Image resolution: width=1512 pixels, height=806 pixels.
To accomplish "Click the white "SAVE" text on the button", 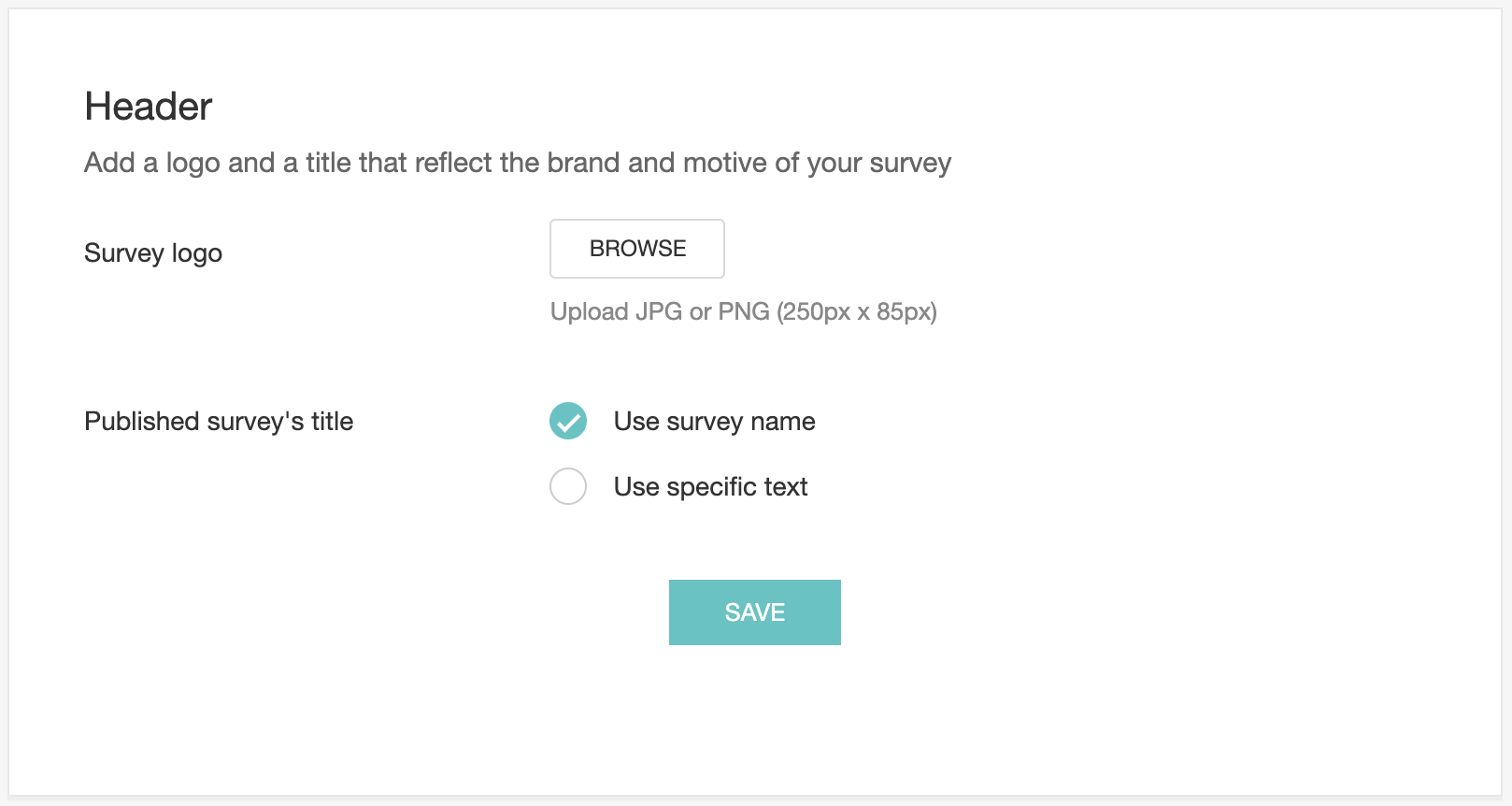I will [x=755, y=612].
